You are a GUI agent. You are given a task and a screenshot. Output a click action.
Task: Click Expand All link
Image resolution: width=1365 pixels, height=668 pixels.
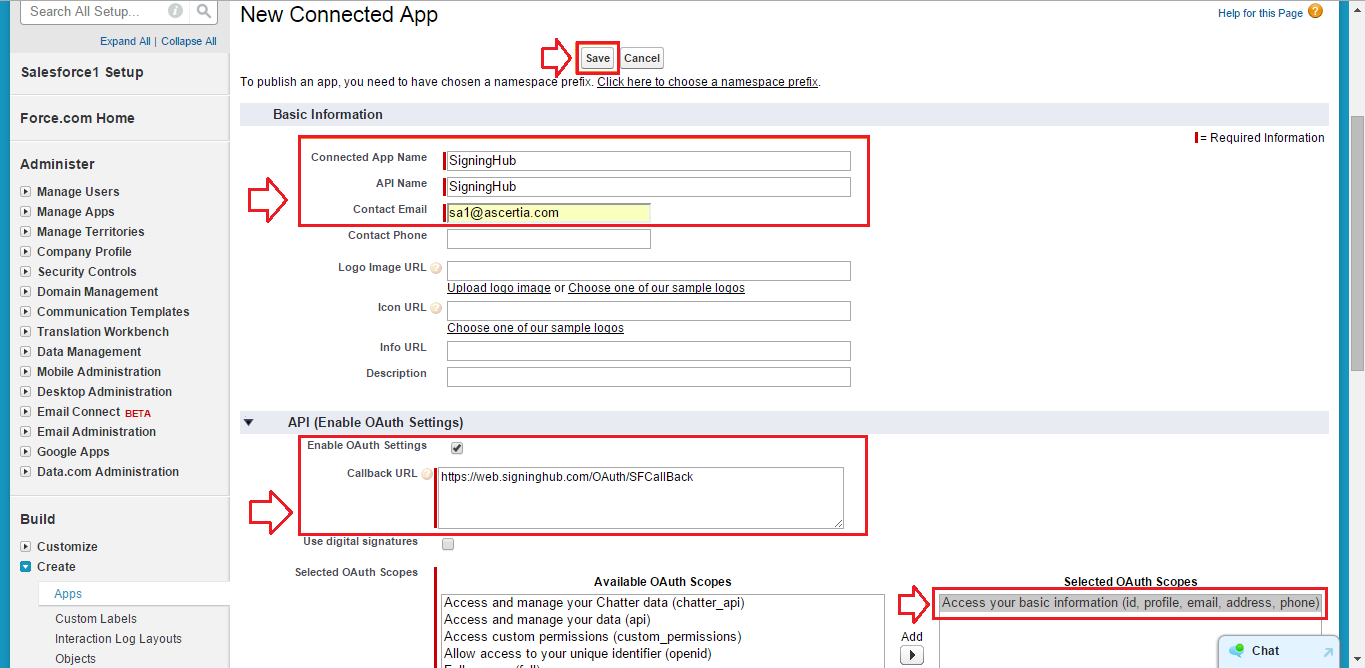(x=125, y=41)
